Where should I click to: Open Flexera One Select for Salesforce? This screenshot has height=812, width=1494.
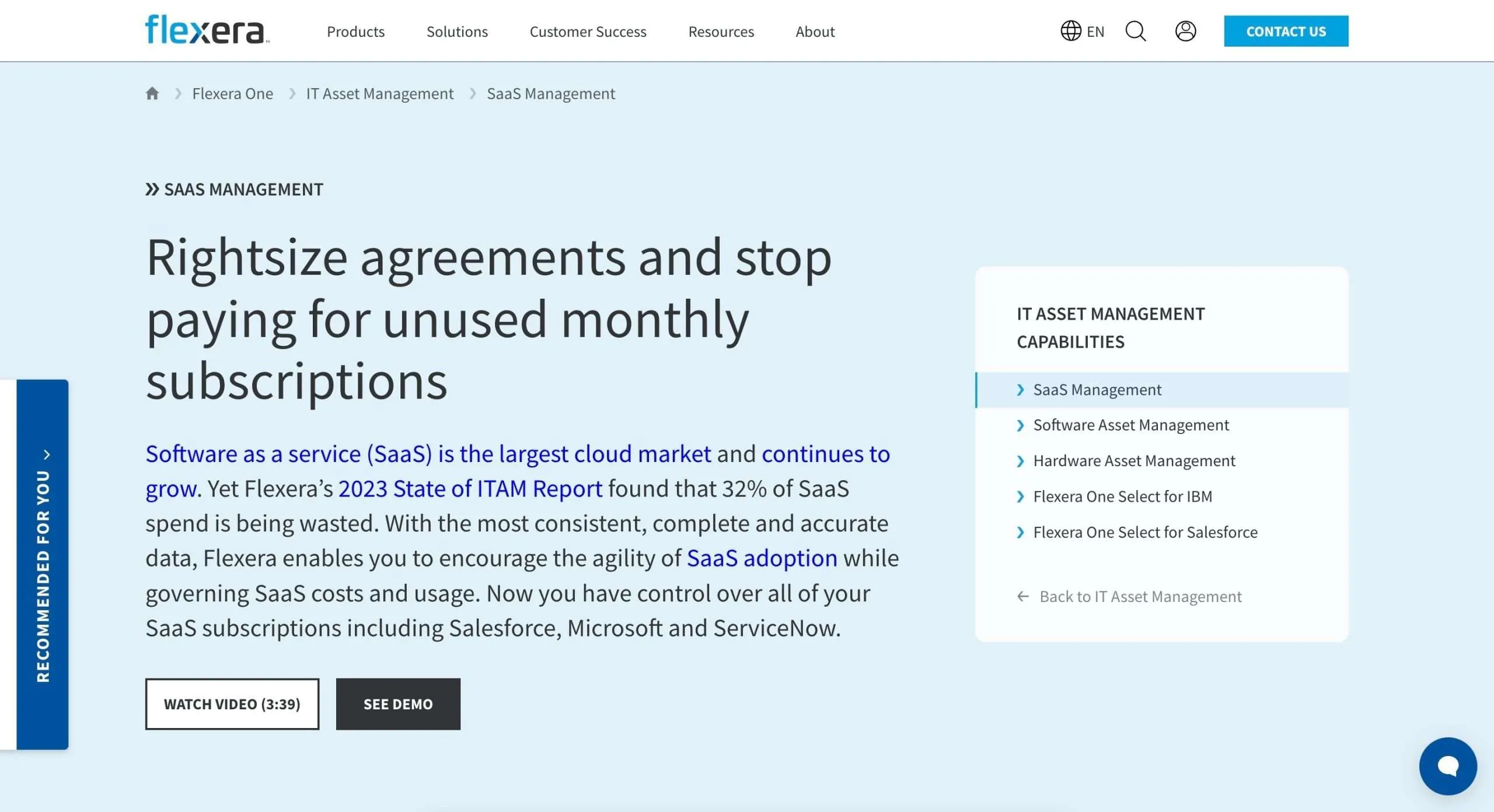click(1145, 532)
